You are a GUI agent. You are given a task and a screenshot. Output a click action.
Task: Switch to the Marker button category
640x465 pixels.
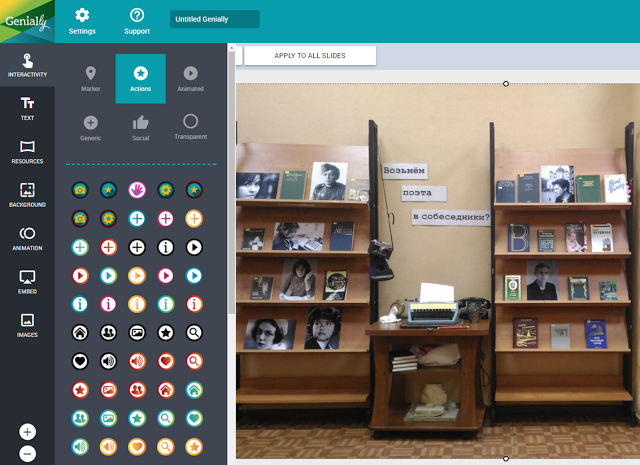point(91,79)
